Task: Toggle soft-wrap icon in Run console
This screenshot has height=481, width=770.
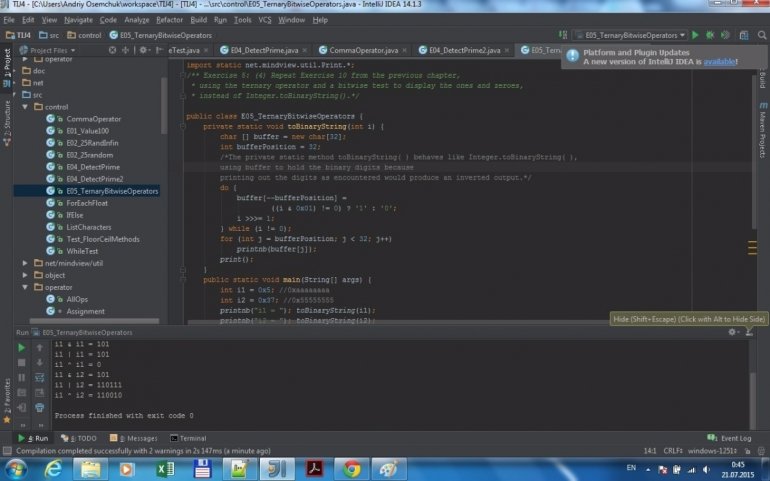Action: pos(38,378)
